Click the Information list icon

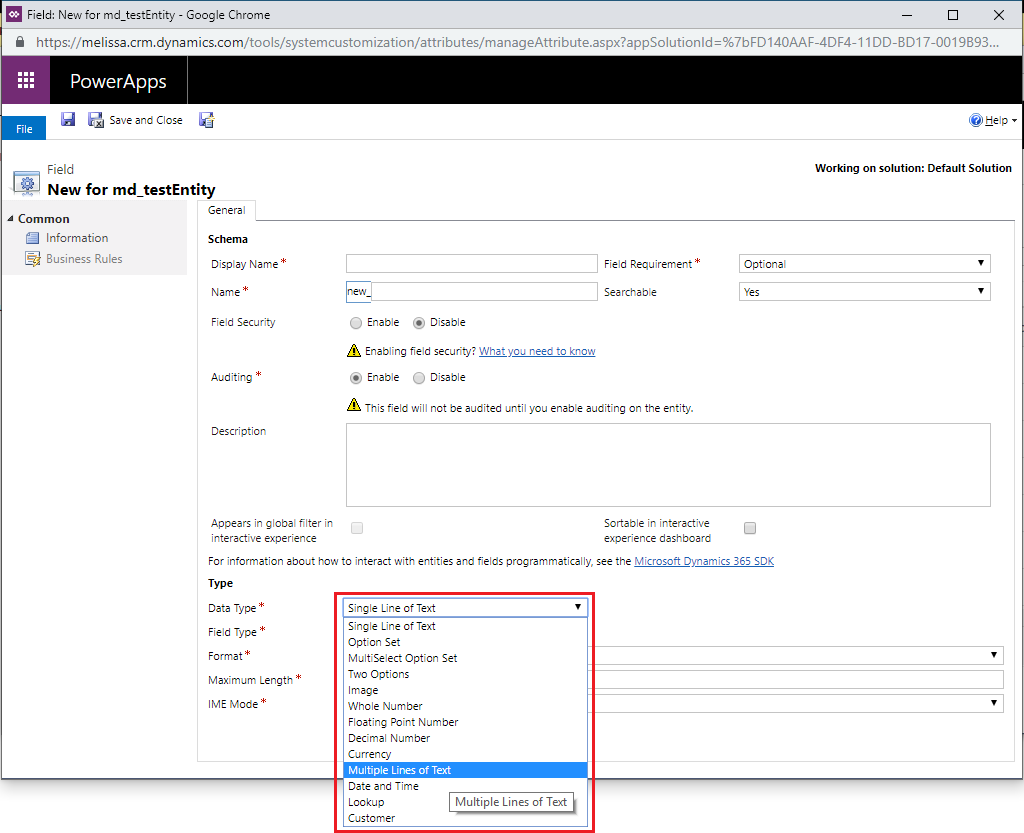click(33, 238)
